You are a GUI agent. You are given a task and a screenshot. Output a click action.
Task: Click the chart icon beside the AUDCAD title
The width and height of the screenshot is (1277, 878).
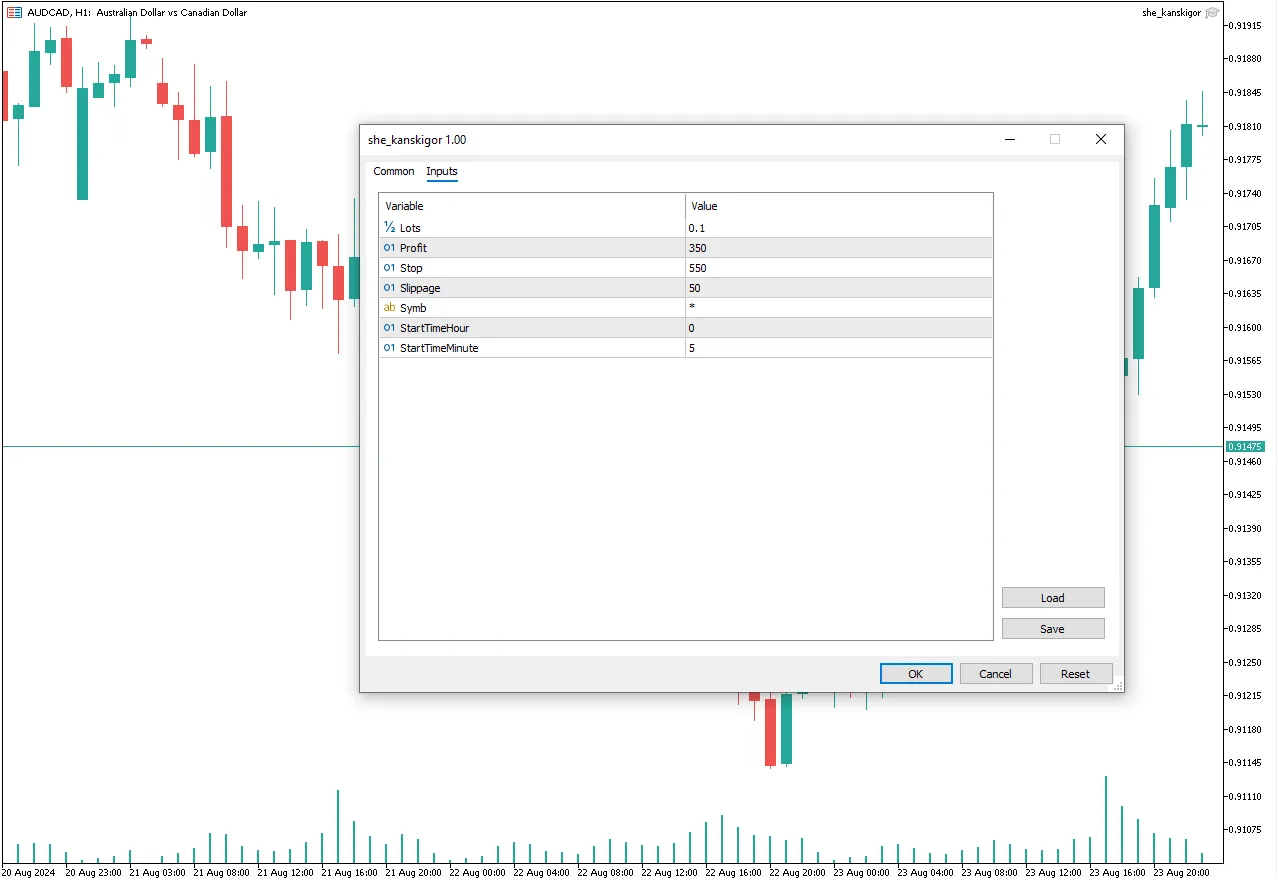pyautogui.click(x=14, y=13)
